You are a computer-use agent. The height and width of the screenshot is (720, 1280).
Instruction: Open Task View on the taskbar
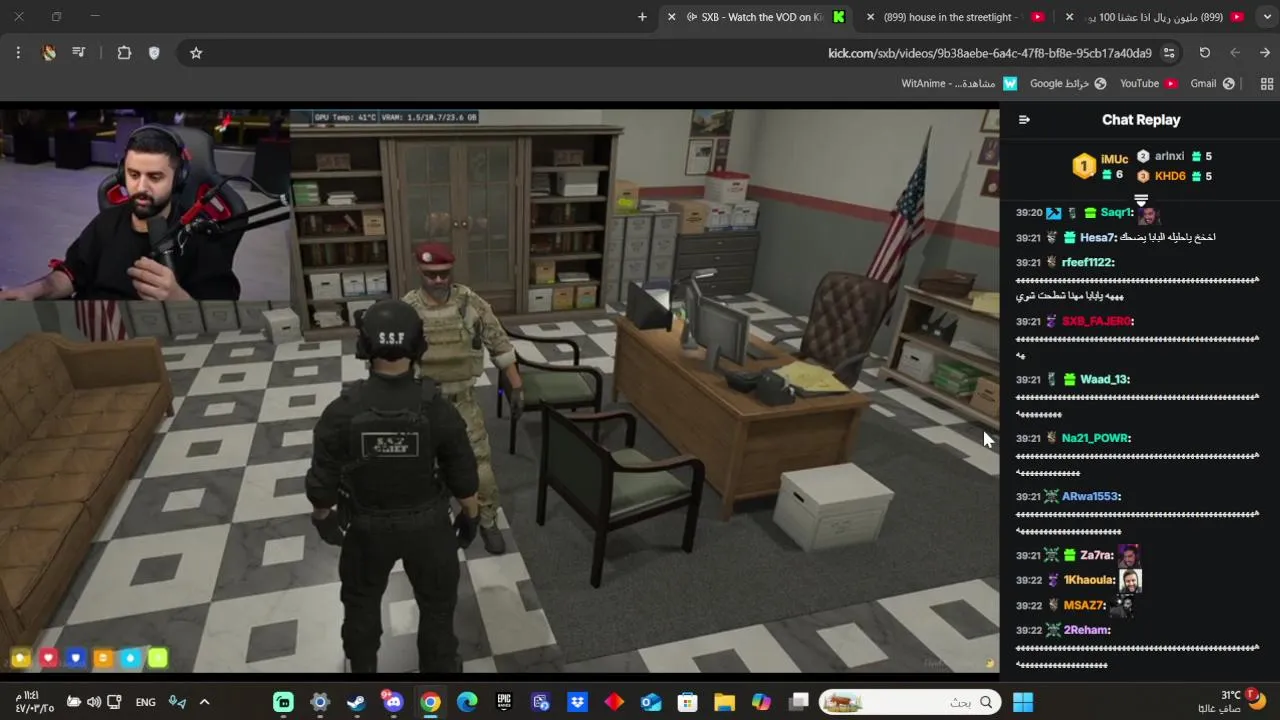(798, 702)
